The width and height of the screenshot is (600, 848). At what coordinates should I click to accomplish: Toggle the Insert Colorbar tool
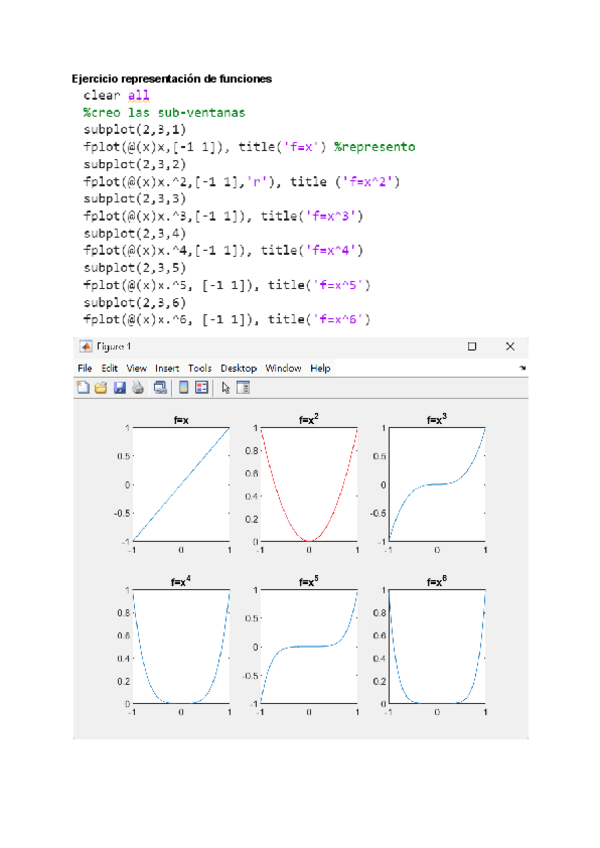(183, 387)
